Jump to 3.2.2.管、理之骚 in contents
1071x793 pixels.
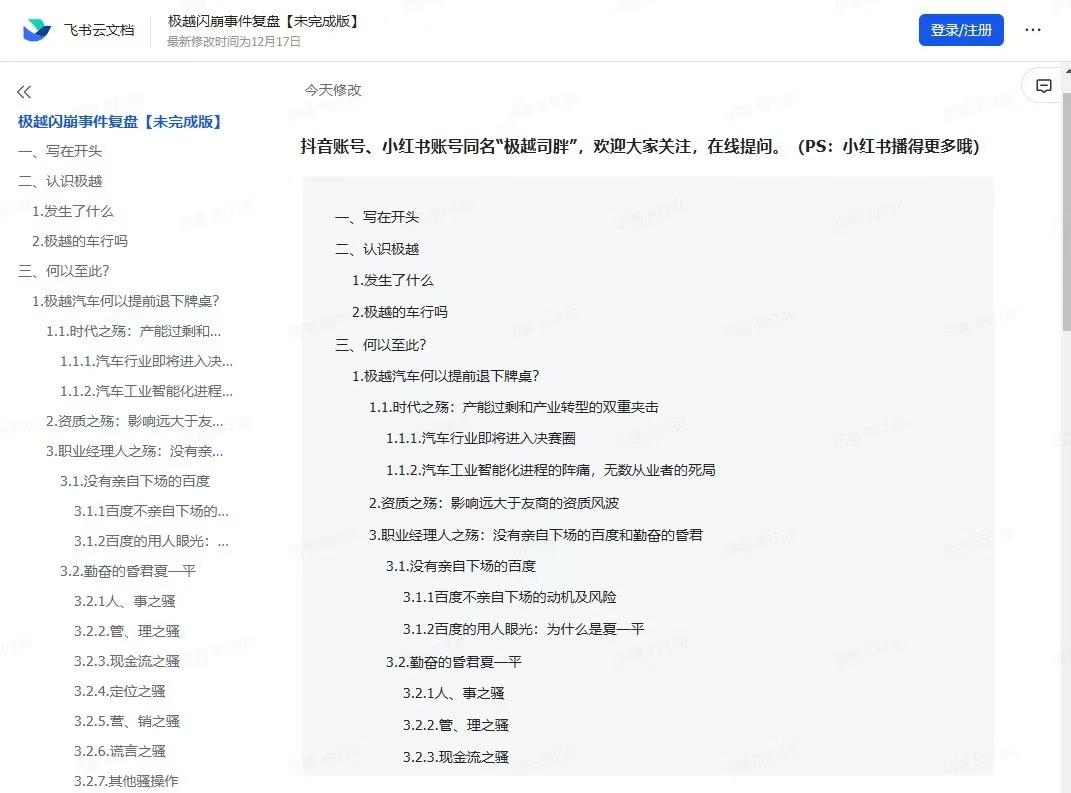click(x=456, y=725)
